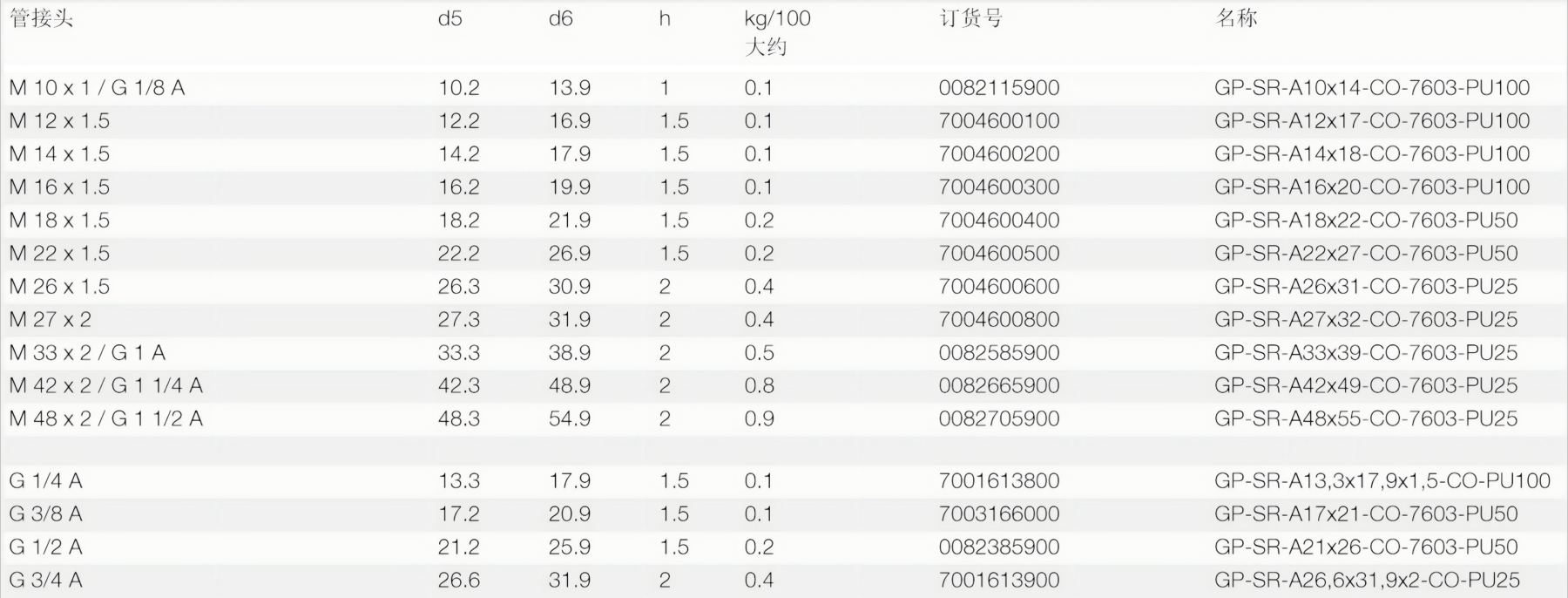Click the M 27 x 2 row label
Image resolution: width=1568 pixels, height=598 pixels.
50,320
